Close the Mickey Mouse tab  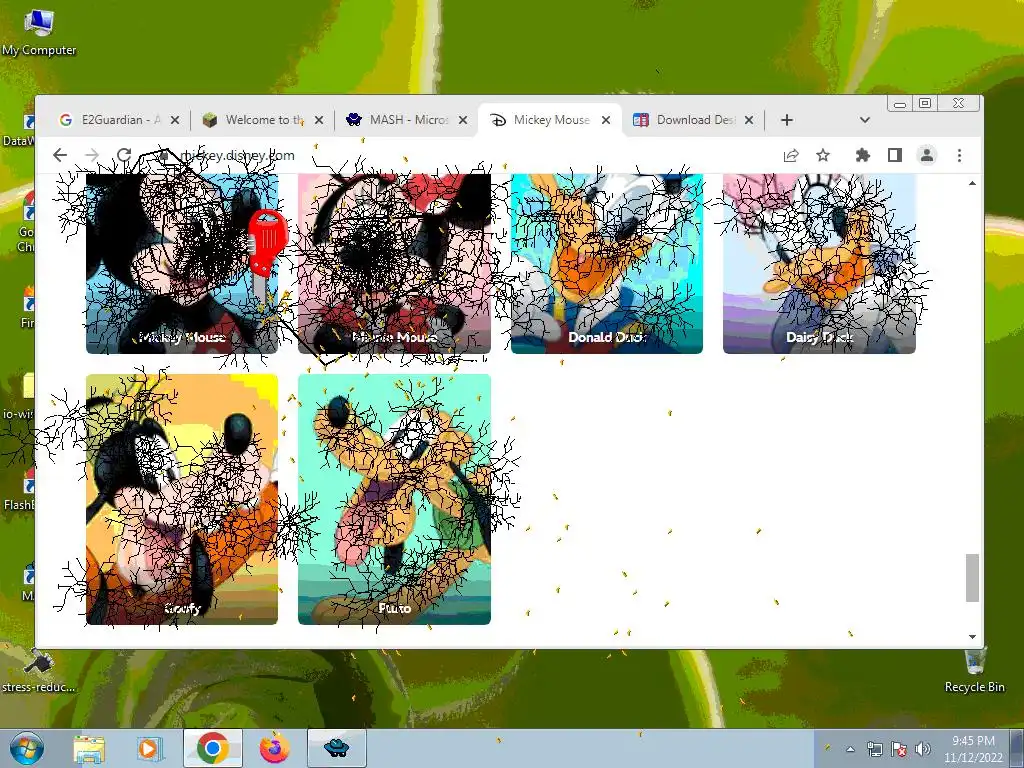606,120
